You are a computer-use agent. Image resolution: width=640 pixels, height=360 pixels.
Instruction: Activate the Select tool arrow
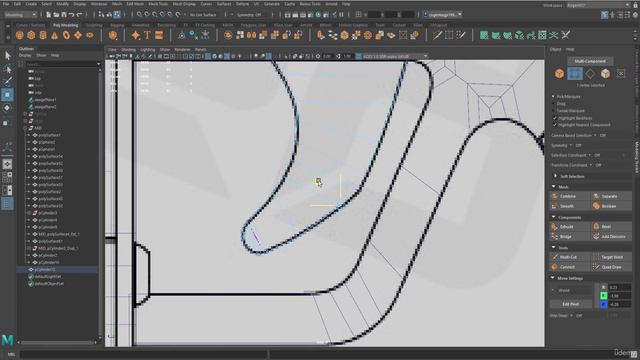tap(7, 55)
